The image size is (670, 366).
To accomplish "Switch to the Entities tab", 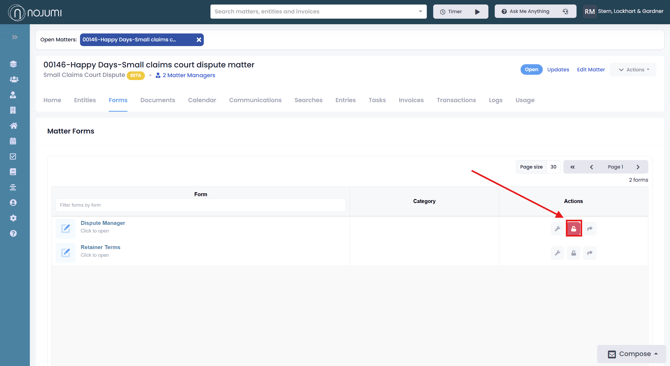I will [85, 100].
